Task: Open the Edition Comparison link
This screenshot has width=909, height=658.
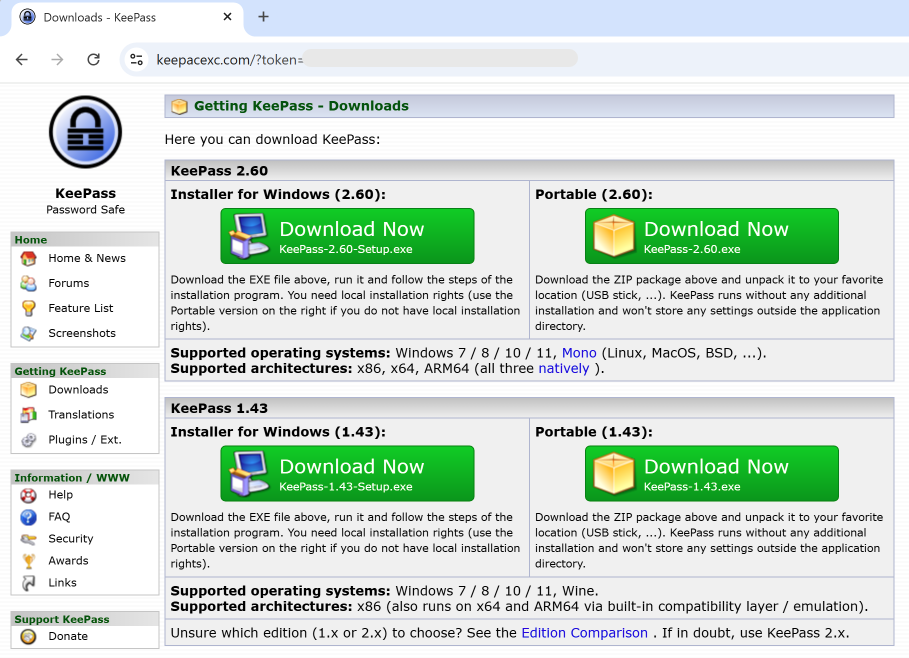Action: click(584, 633)
